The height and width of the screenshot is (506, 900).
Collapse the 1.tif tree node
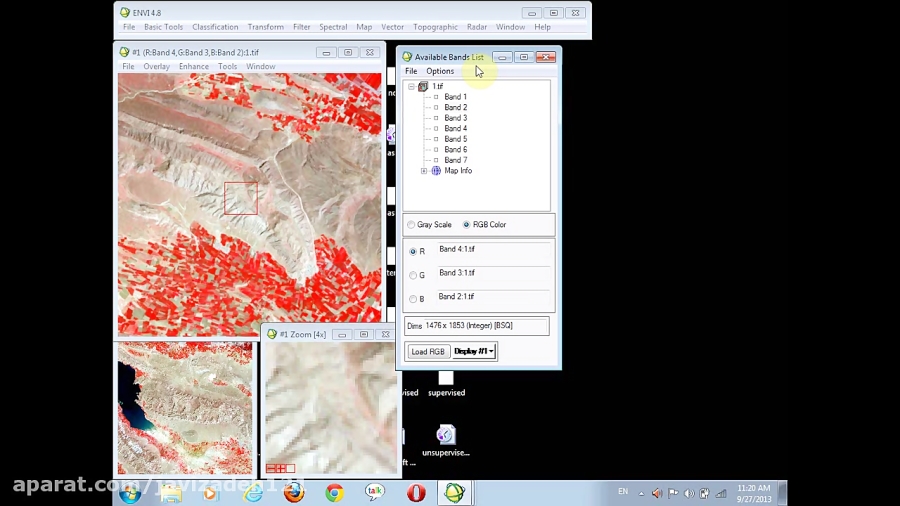point(411,87)
